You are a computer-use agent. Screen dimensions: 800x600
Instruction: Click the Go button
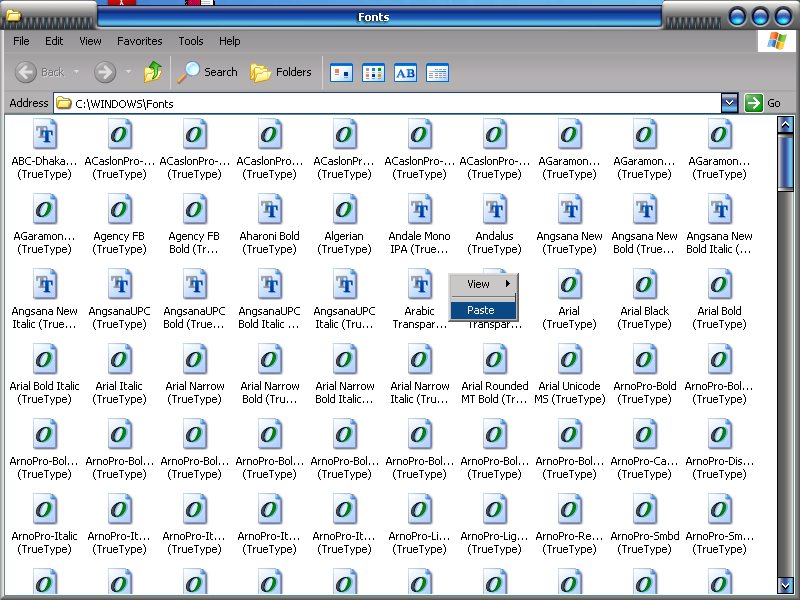tap(763, 103)
